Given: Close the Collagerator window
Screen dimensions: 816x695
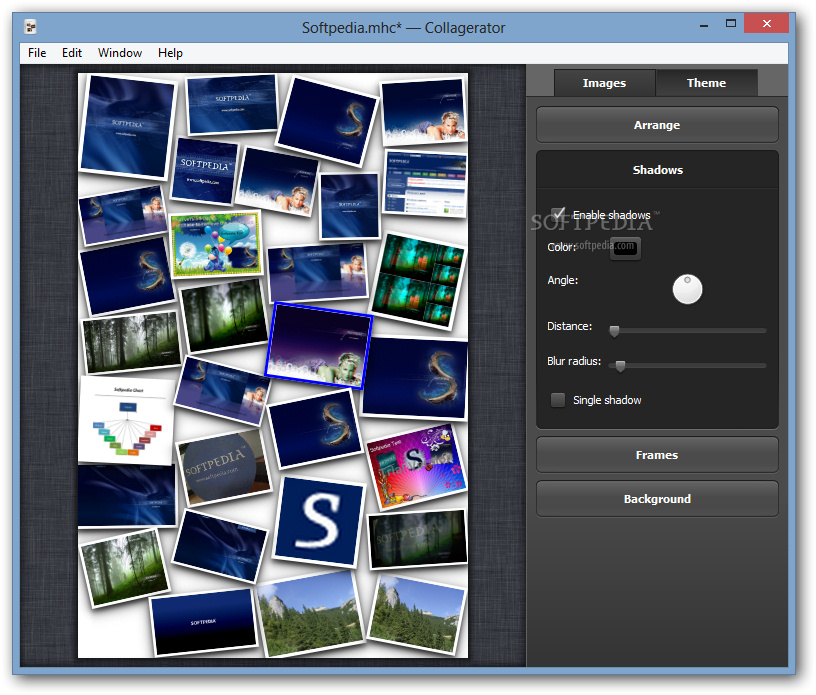Looking at the screenshot, I should point(766,23).
